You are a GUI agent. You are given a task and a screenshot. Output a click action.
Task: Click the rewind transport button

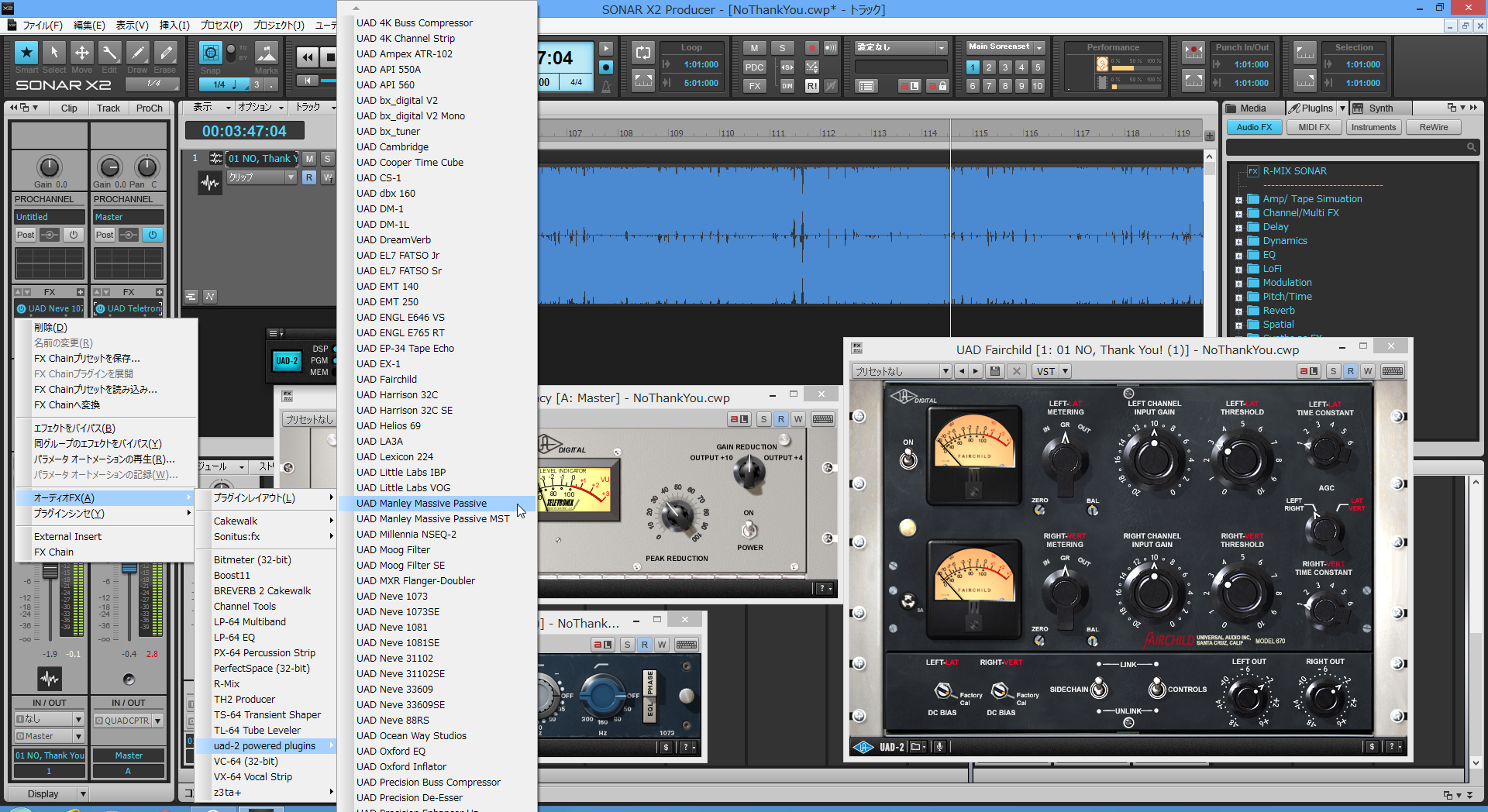(308, 57)
